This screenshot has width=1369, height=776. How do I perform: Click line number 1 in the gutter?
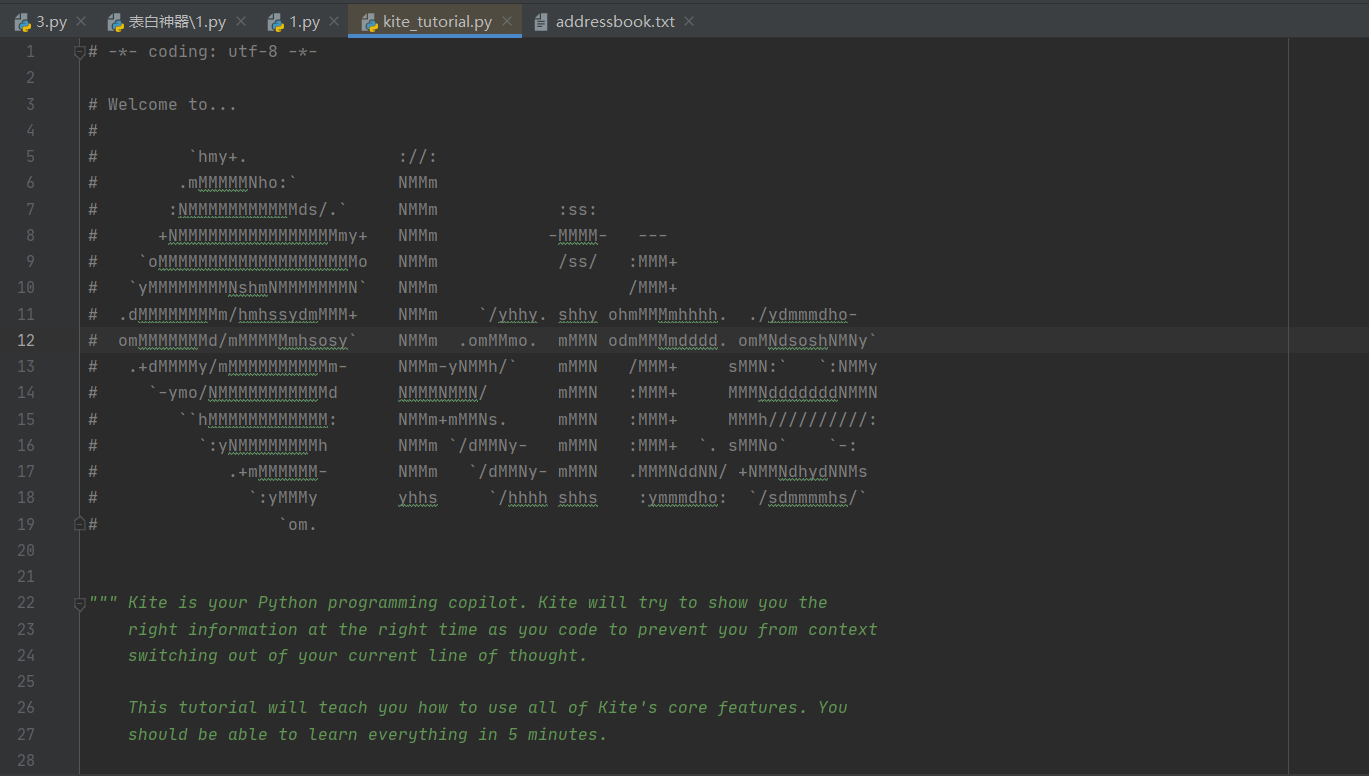pos(30,52)
